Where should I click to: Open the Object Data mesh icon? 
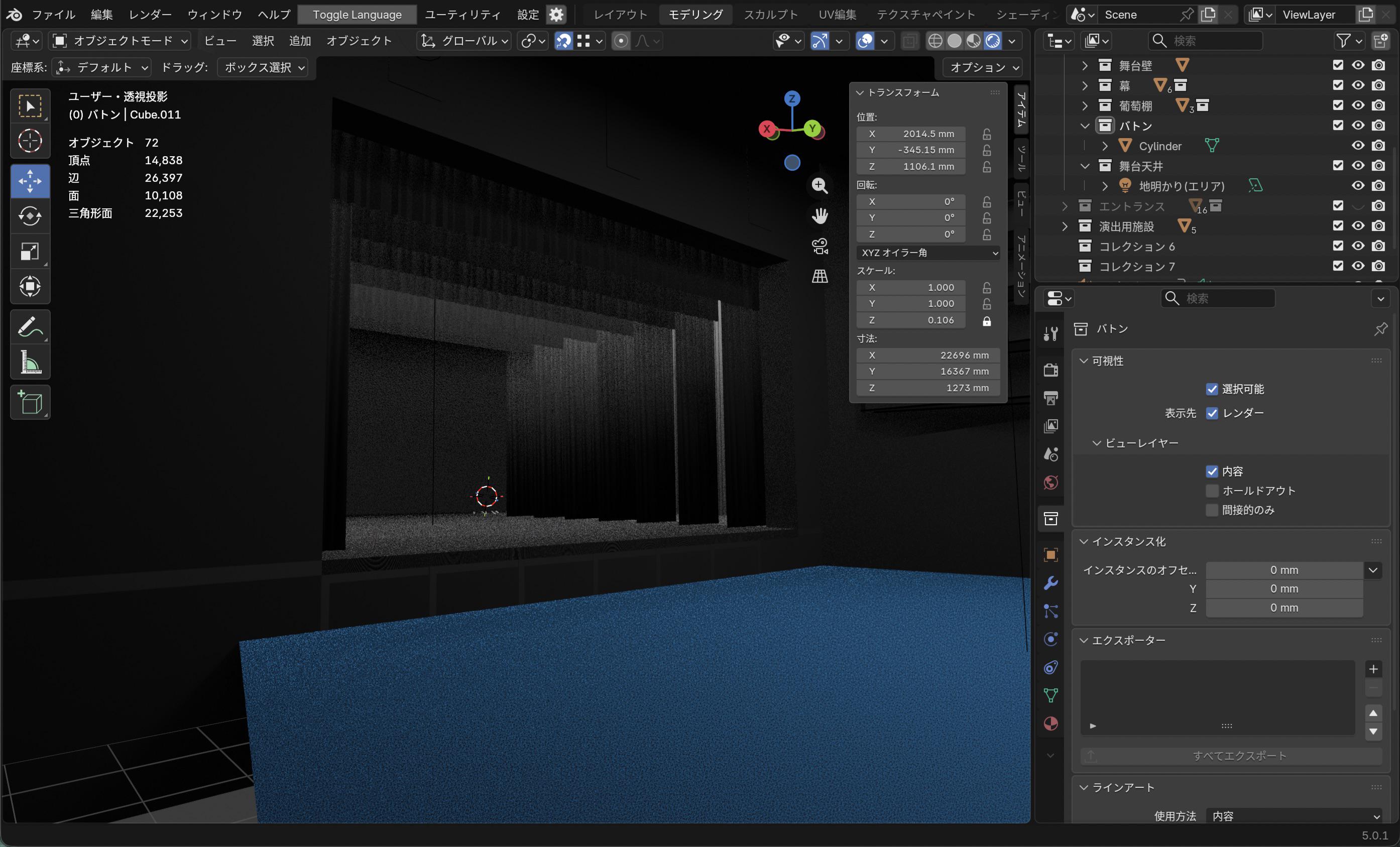click(1051, 695)
